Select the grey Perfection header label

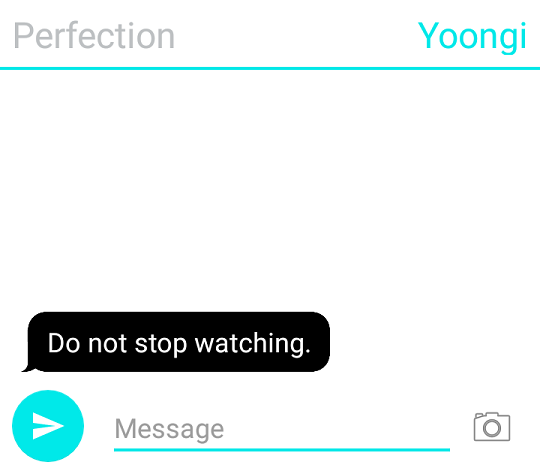(94, 35)
